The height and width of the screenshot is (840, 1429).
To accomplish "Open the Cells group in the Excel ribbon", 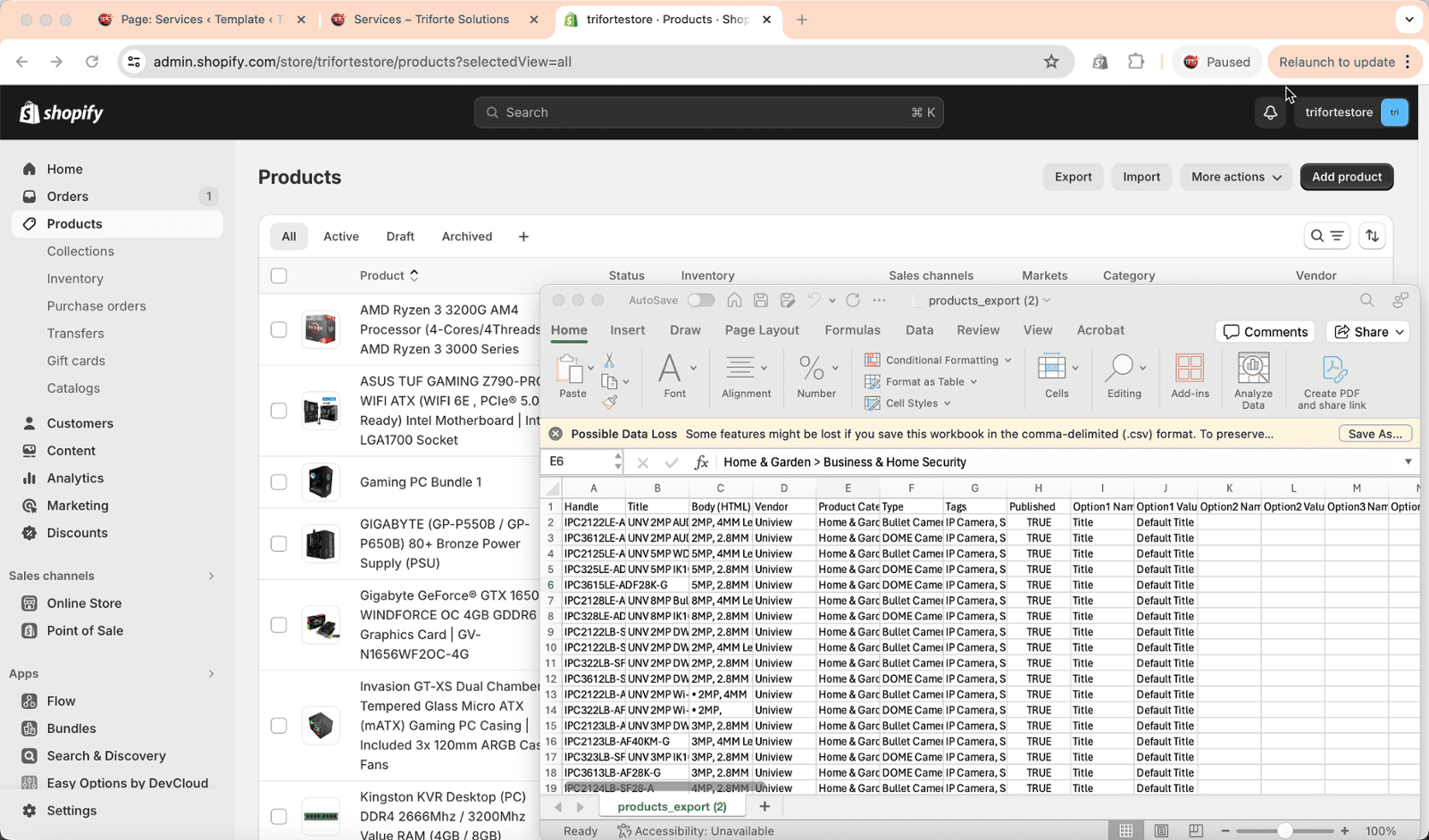I will click(x=1057, y=376).
